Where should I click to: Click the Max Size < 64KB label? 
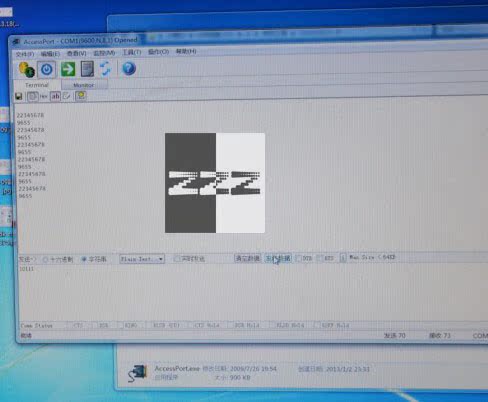[x=372, y=257]
